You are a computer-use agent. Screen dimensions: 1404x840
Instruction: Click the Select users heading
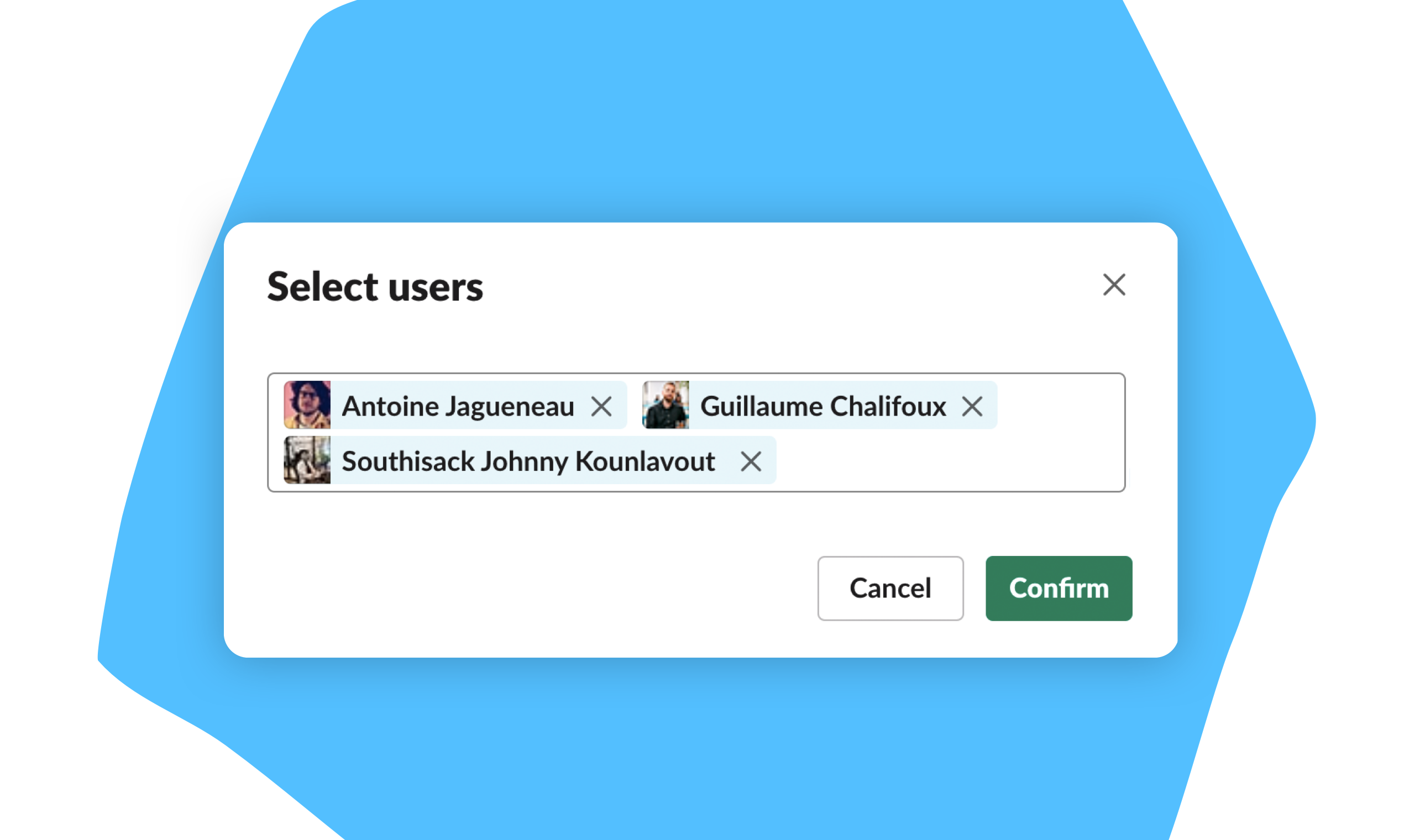pyautogui.click(x=375, y=287)
